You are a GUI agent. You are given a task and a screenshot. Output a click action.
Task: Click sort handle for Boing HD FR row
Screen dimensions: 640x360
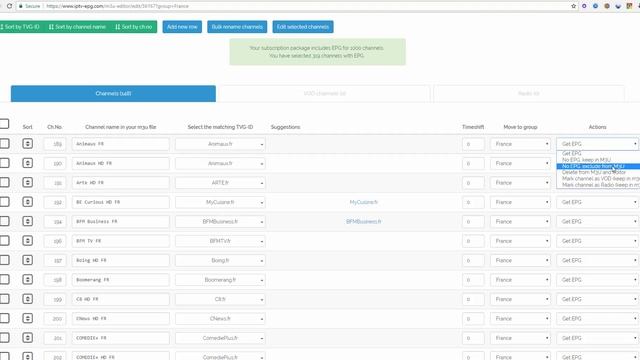[27, 260]
